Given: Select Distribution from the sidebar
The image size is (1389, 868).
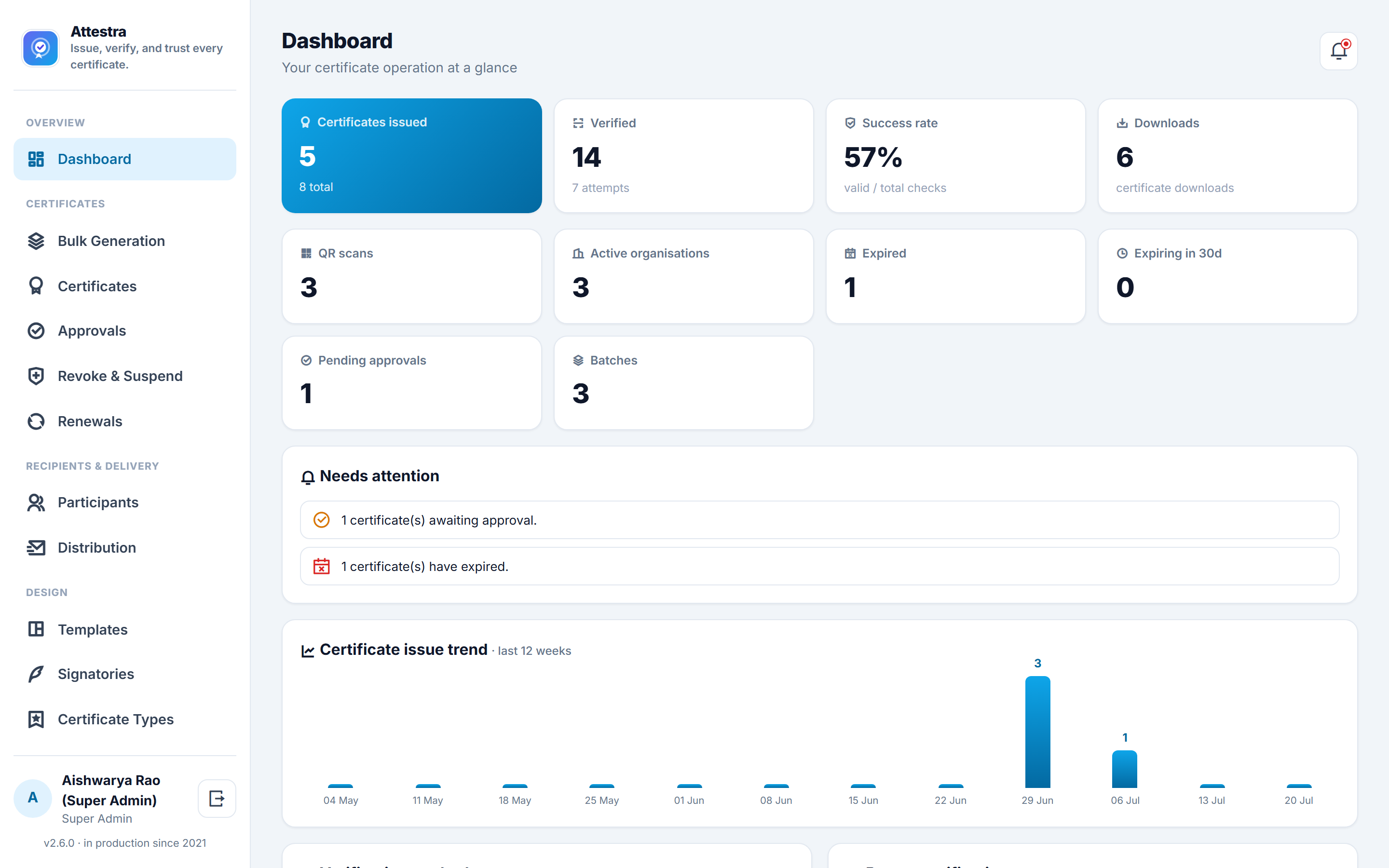Looking at the screenshot, I should 124,548.
